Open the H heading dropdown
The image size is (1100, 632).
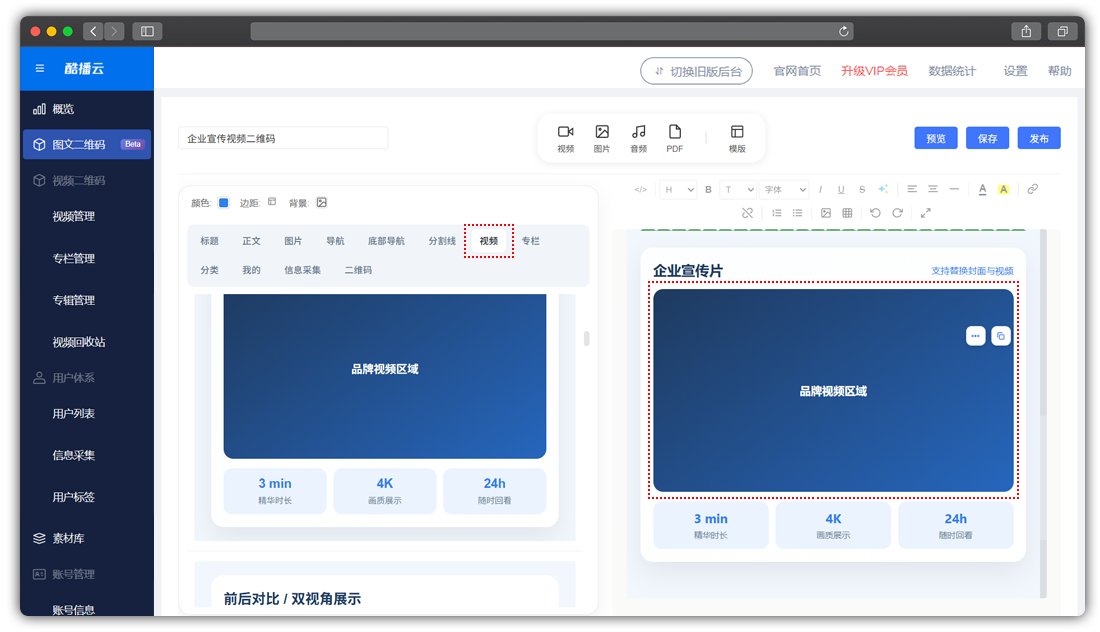(x=677, y=189)
